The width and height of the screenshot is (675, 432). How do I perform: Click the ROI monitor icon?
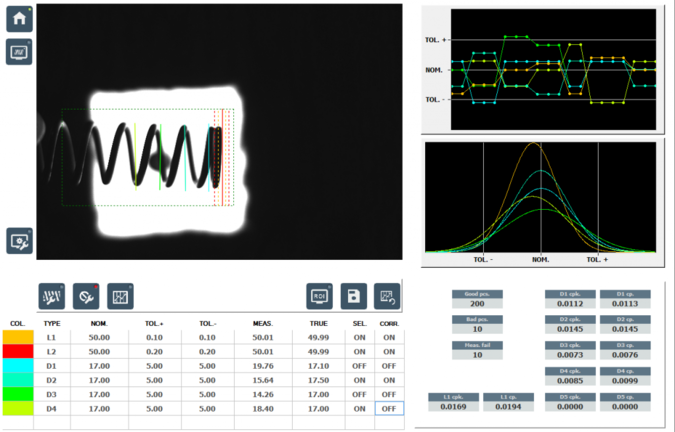[x=319, y=296]
